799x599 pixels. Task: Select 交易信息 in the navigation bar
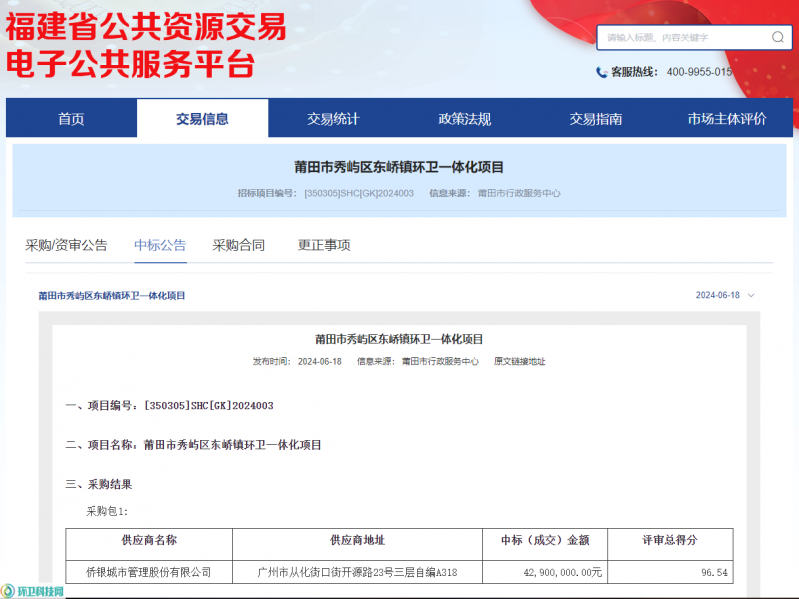click(x=202, y=119)
